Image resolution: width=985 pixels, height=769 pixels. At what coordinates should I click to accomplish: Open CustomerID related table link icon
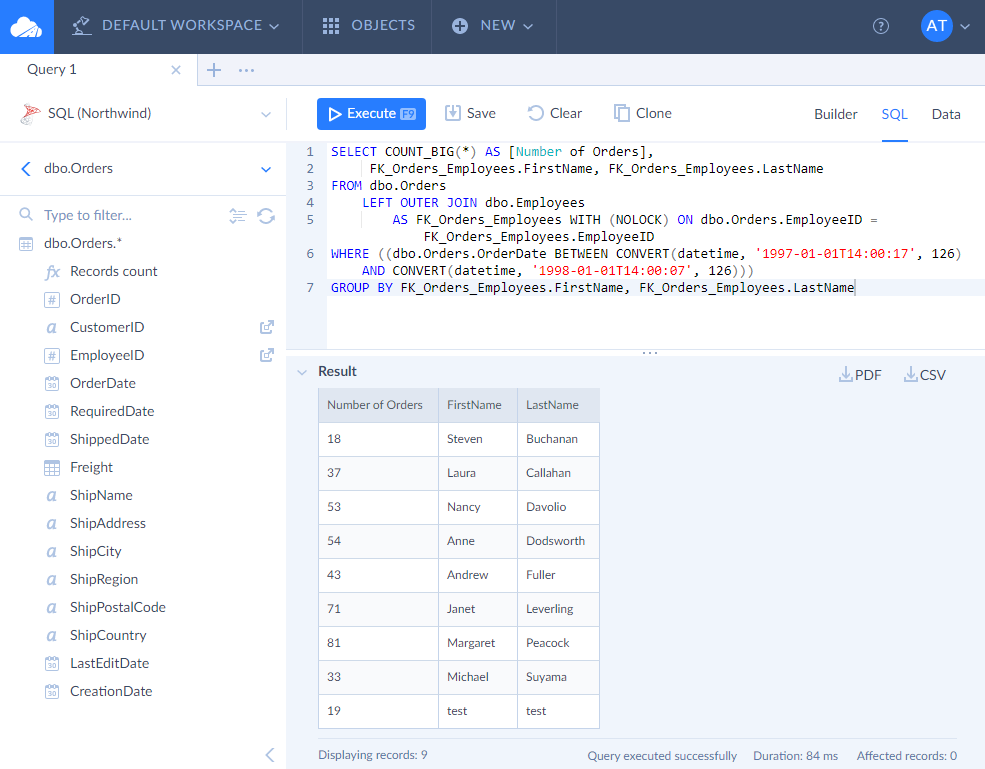click(x=267, y=327)
